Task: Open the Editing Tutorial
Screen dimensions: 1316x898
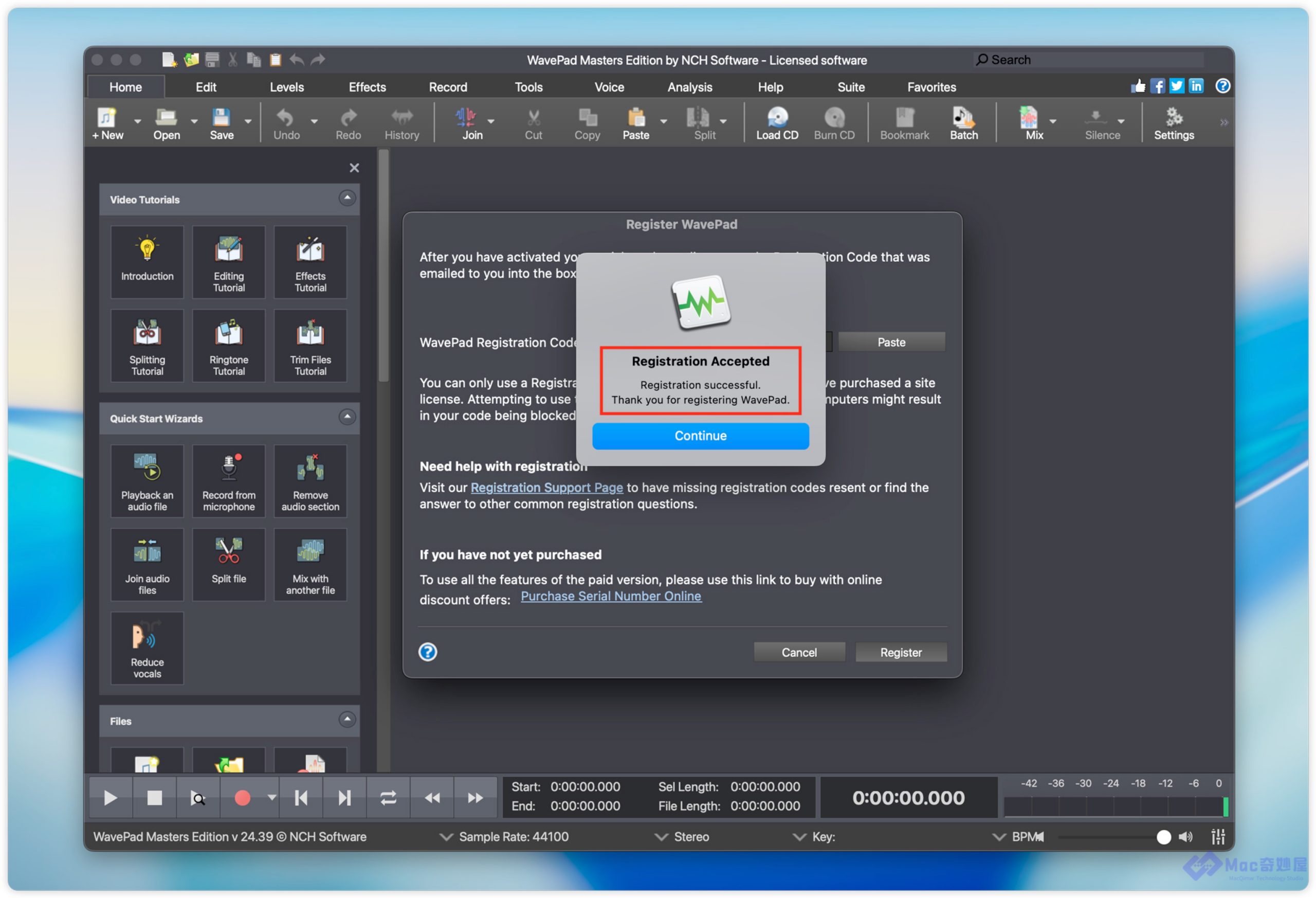Action: 229,262
